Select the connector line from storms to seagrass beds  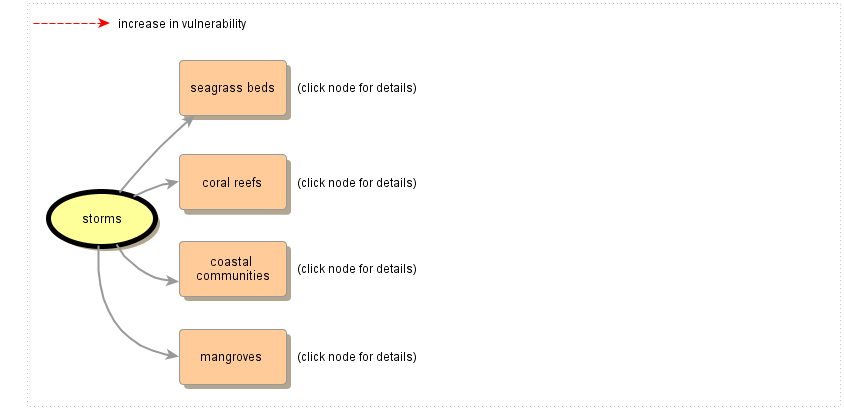pos(152,153)
